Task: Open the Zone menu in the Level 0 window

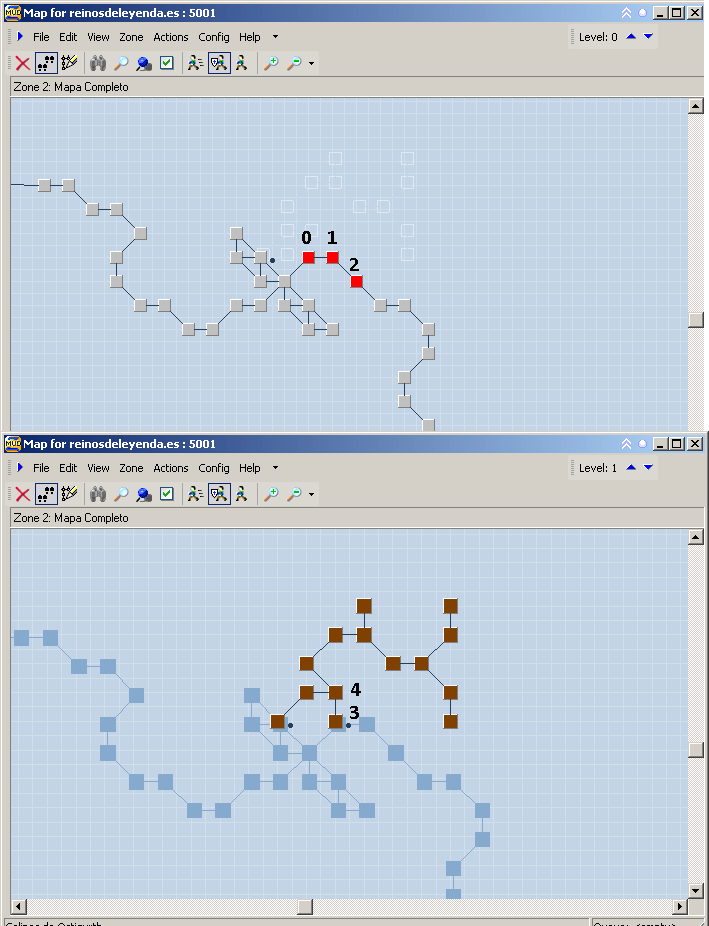Action: pyautogui.click(x=131, y=37)
